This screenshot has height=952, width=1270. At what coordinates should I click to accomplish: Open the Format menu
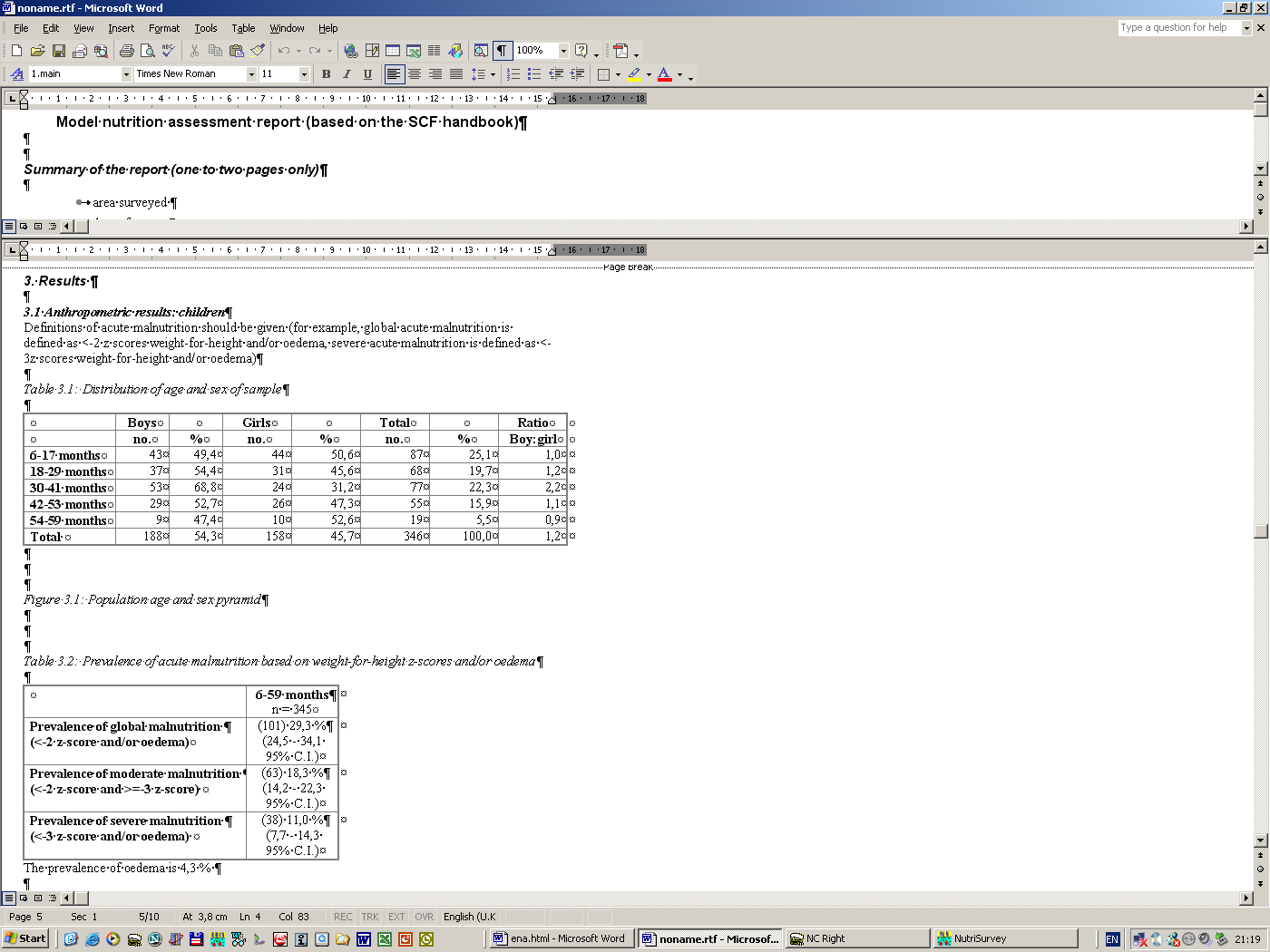[x=164, y=28]
